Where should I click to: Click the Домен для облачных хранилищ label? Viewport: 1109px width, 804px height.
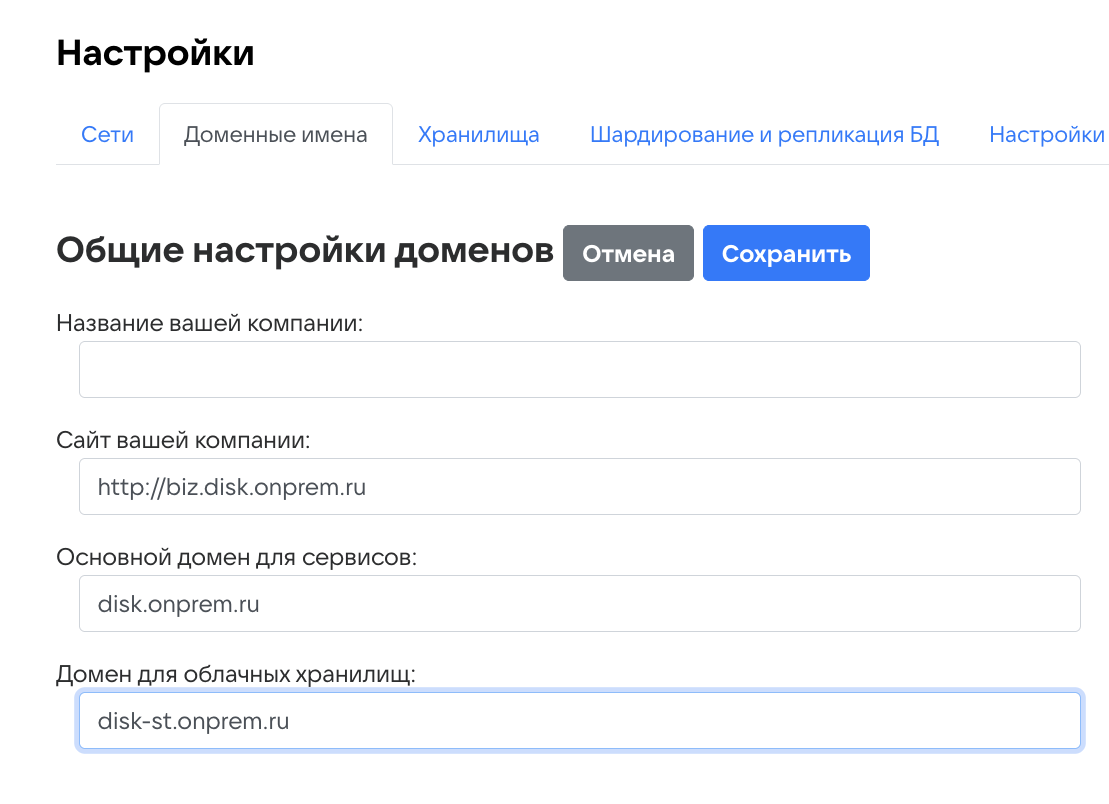(236, 674)
